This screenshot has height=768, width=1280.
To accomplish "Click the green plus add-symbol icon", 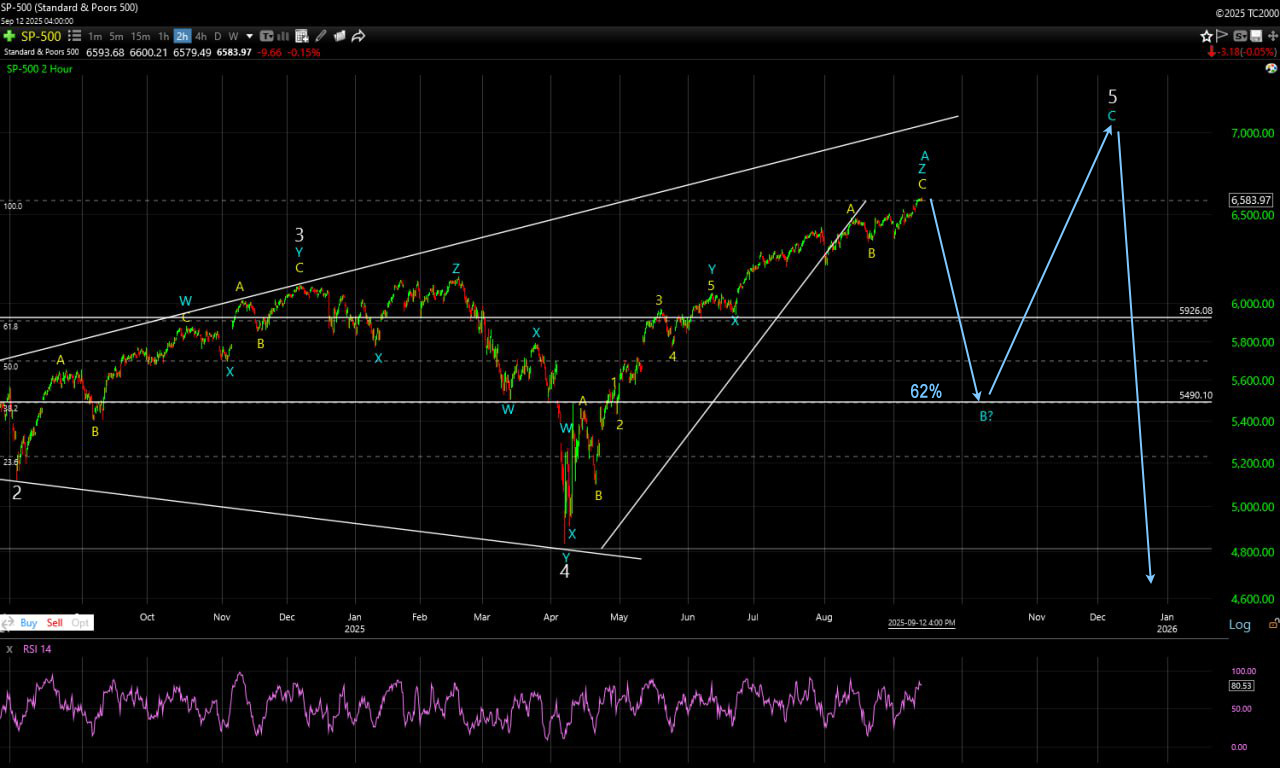I will pyautogui.click(x=9, y=36).
